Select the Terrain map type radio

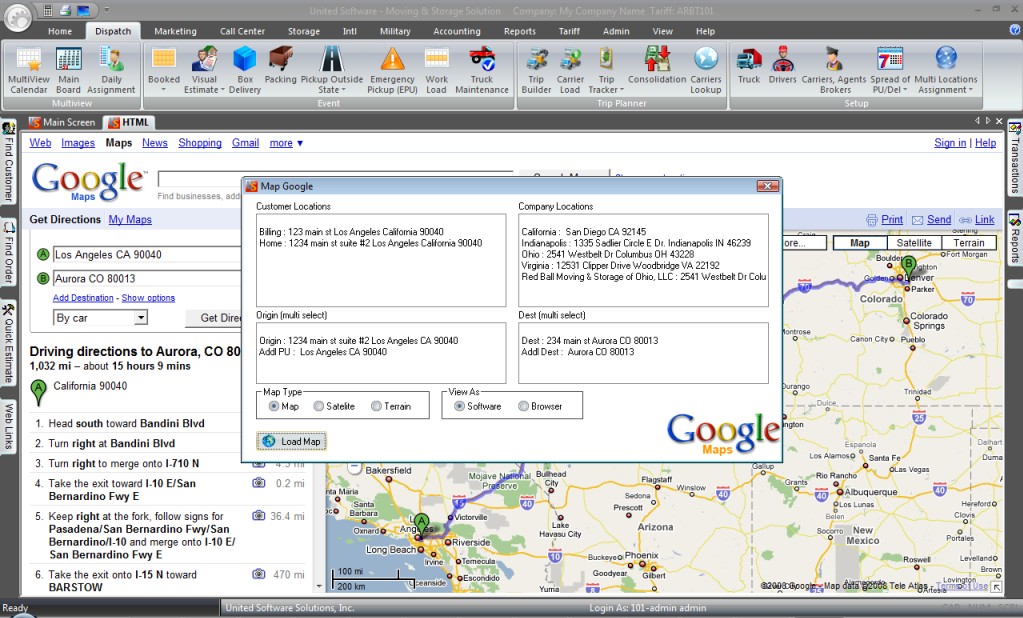pyautogui.click(x=376, y=406)
